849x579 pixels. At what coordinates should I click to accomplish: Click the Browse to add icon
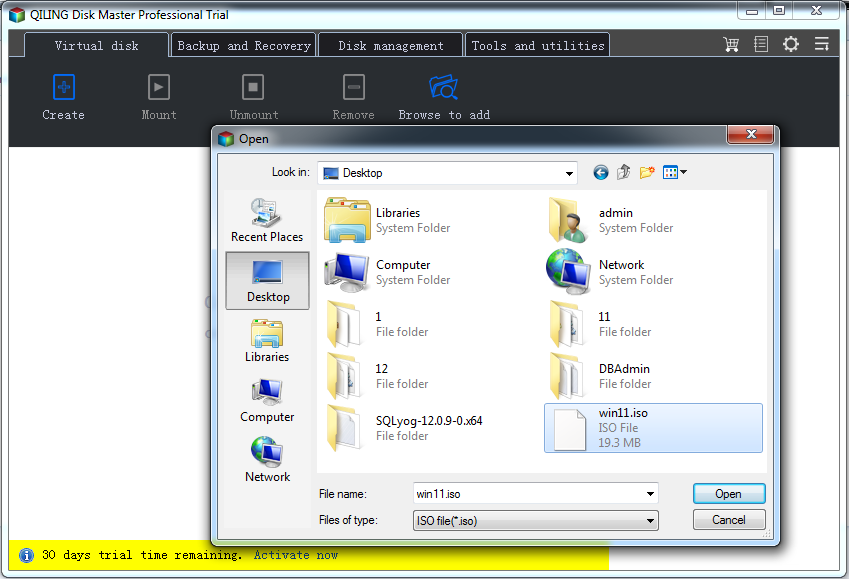[443, 87]
